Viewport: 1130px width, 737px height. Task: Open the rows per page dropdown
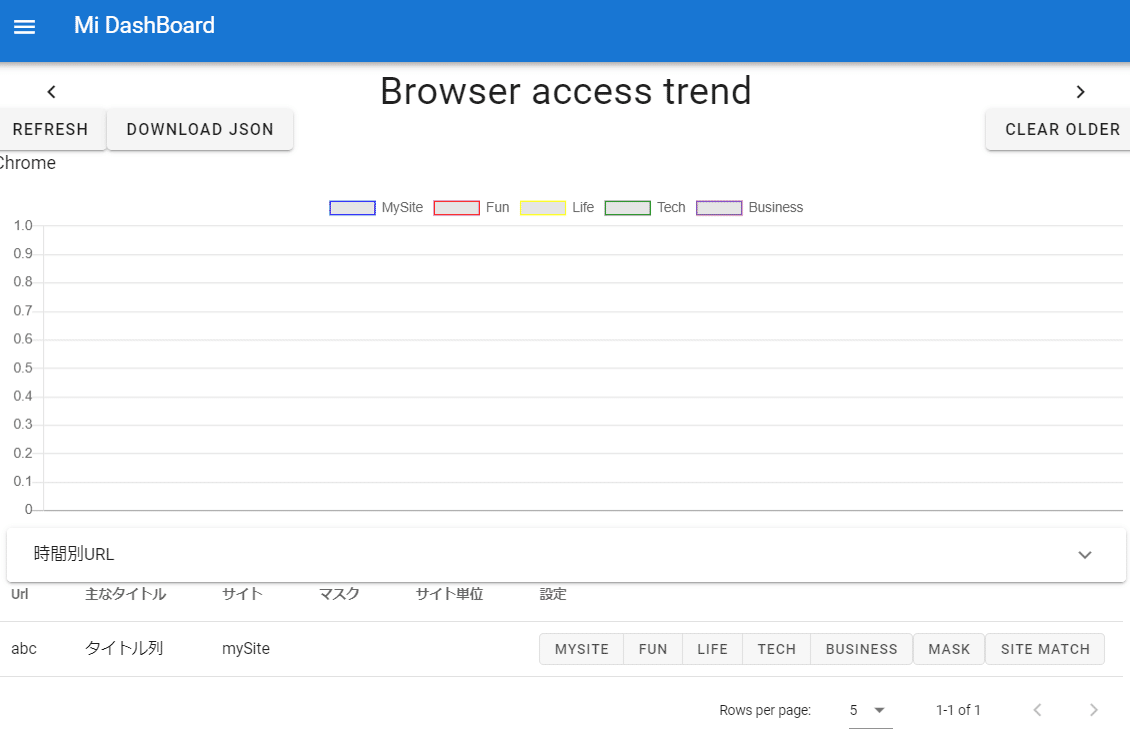pos(868,710)
